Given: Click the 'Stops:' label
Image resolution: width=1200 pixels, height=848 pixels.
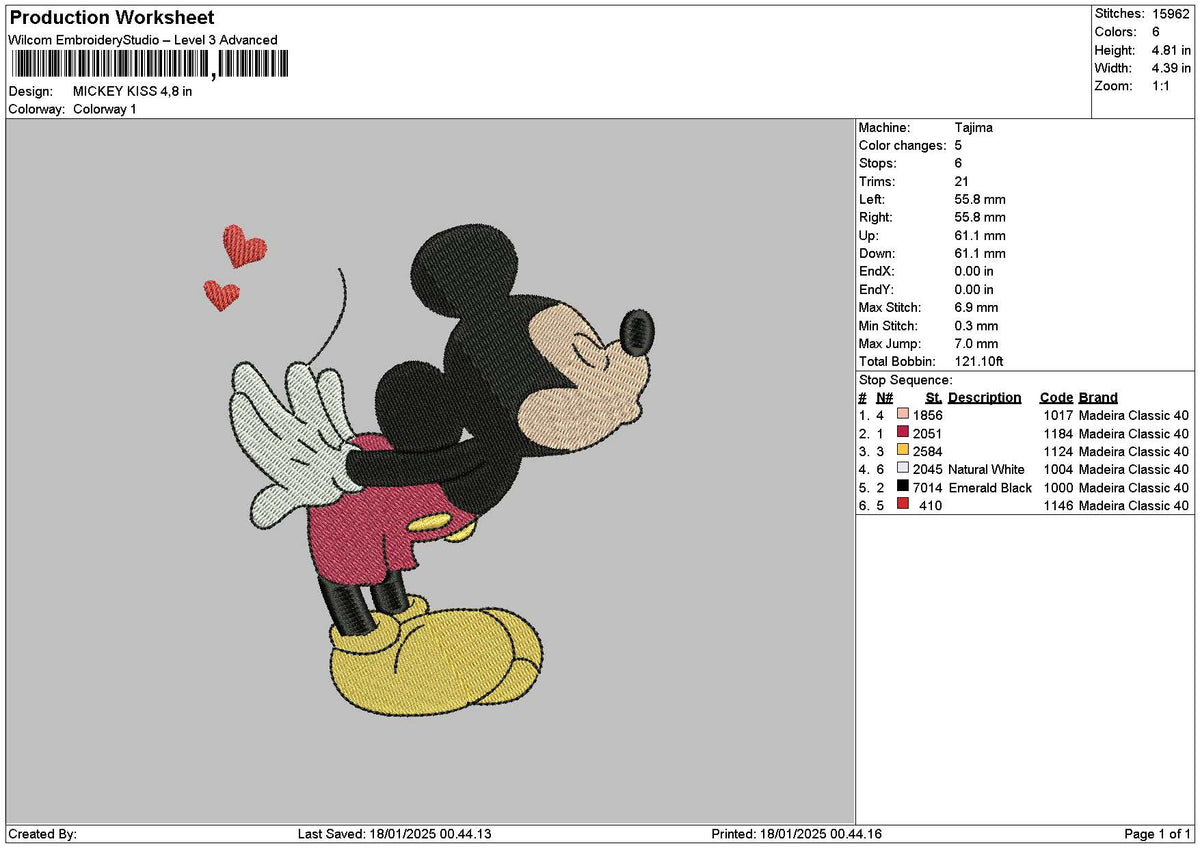Looking at the screenshot, I should tap(878, 164).
